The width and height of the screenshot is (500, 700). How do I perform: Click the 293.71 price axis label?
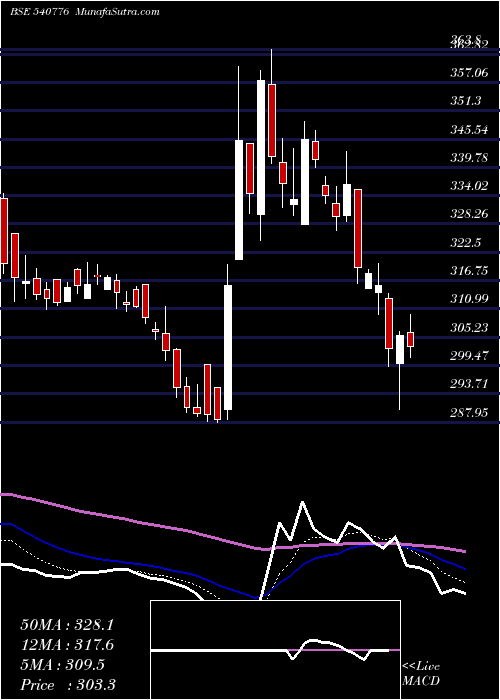point(469,384)
